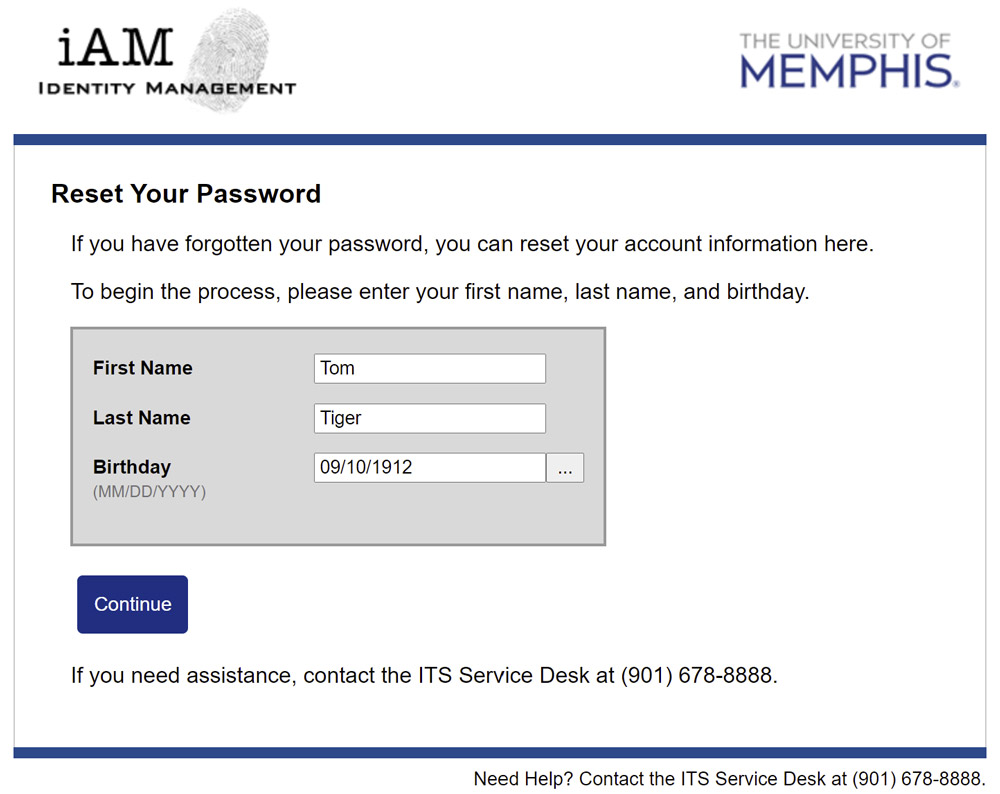Click the text 'Tom' in First Name
The height and width of the screenshot is (794, 1000).
336,368
